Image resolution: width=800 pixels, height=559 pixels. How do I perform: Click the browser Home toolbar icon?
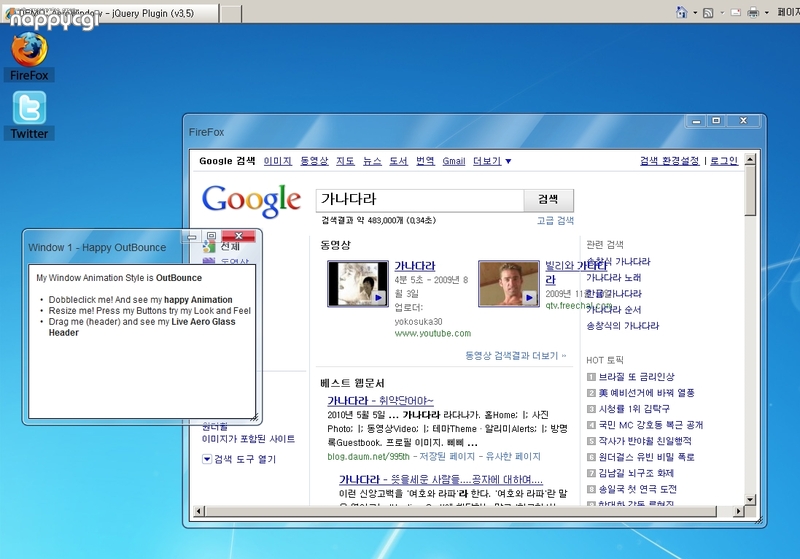[682, 12]
